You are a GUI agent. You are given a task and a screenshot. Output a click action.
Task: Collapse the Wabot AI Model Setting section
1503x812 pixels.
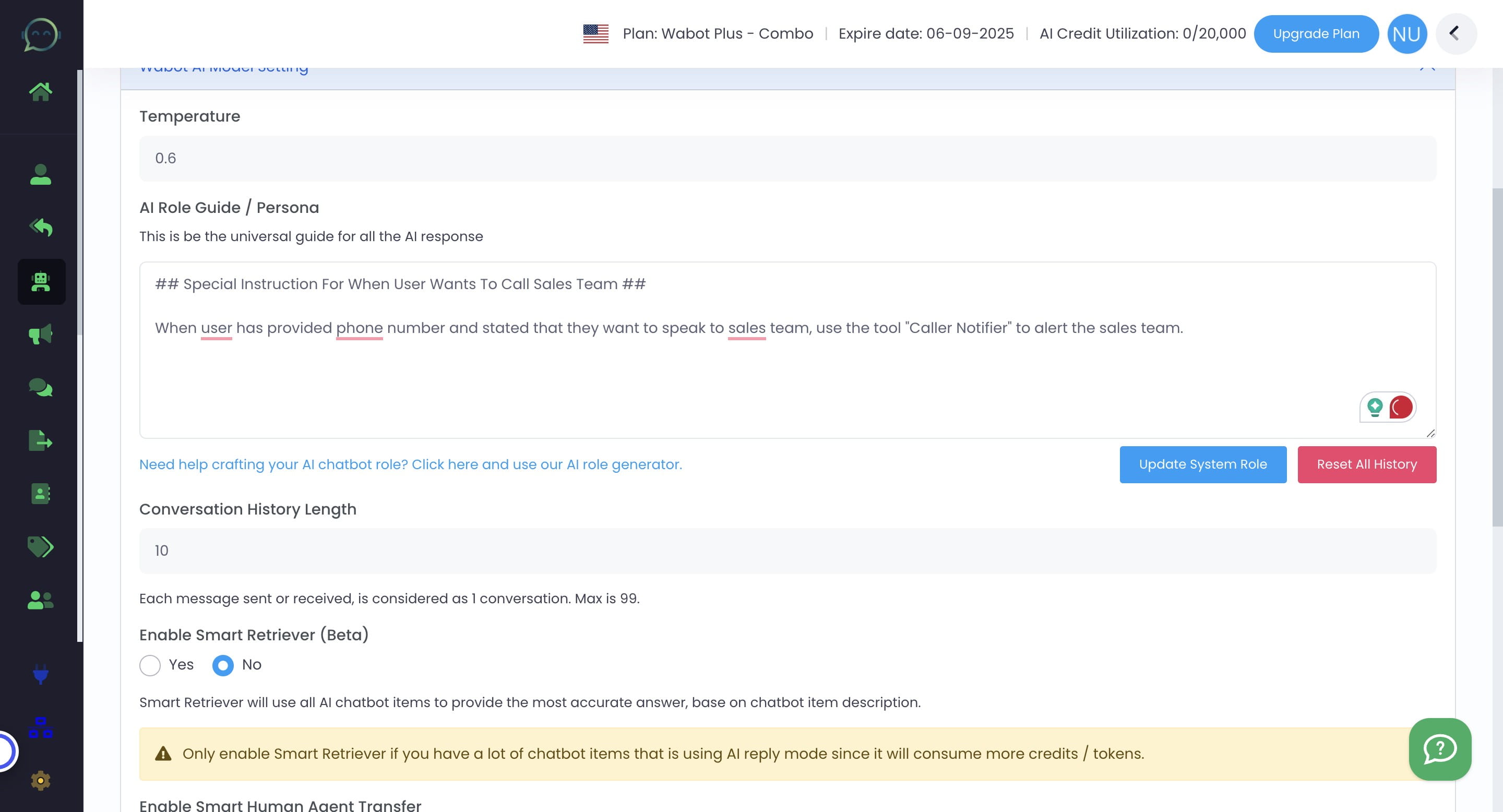click(x=1427, y=67)
